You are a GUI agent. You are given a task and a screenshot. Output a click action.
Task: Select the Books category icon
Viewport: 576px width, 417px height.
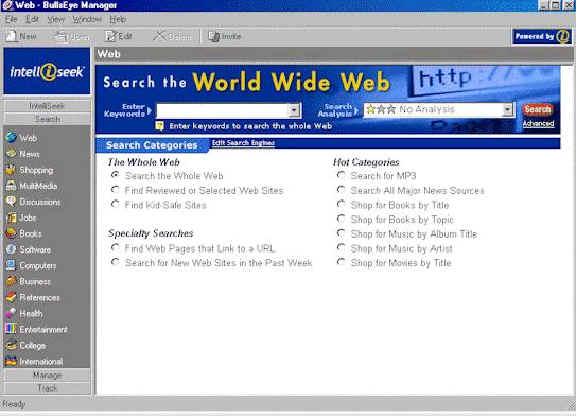(11, 233)
